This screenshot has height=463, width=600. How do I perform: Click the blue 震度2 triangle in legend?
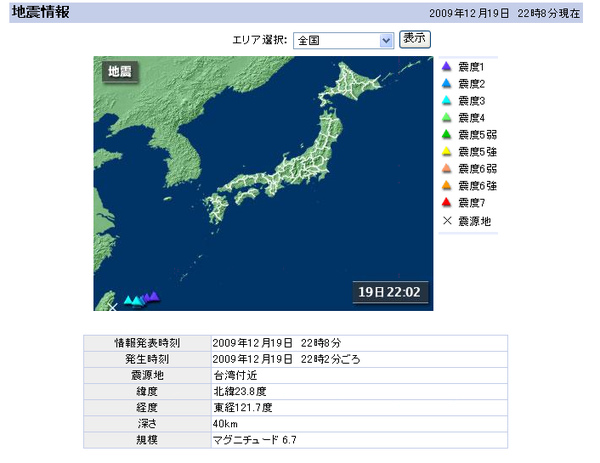pos(446,83)
